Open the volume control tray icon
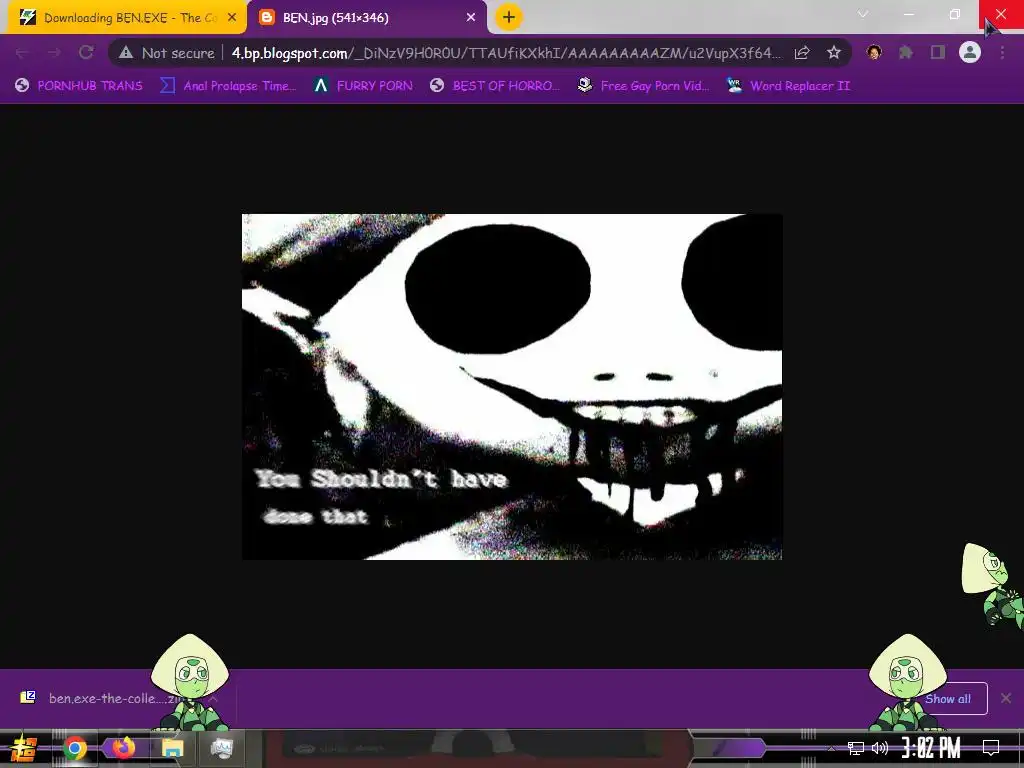Image resolution: width=1024 pixels, height=768 pixels. [x=880, y=748]
